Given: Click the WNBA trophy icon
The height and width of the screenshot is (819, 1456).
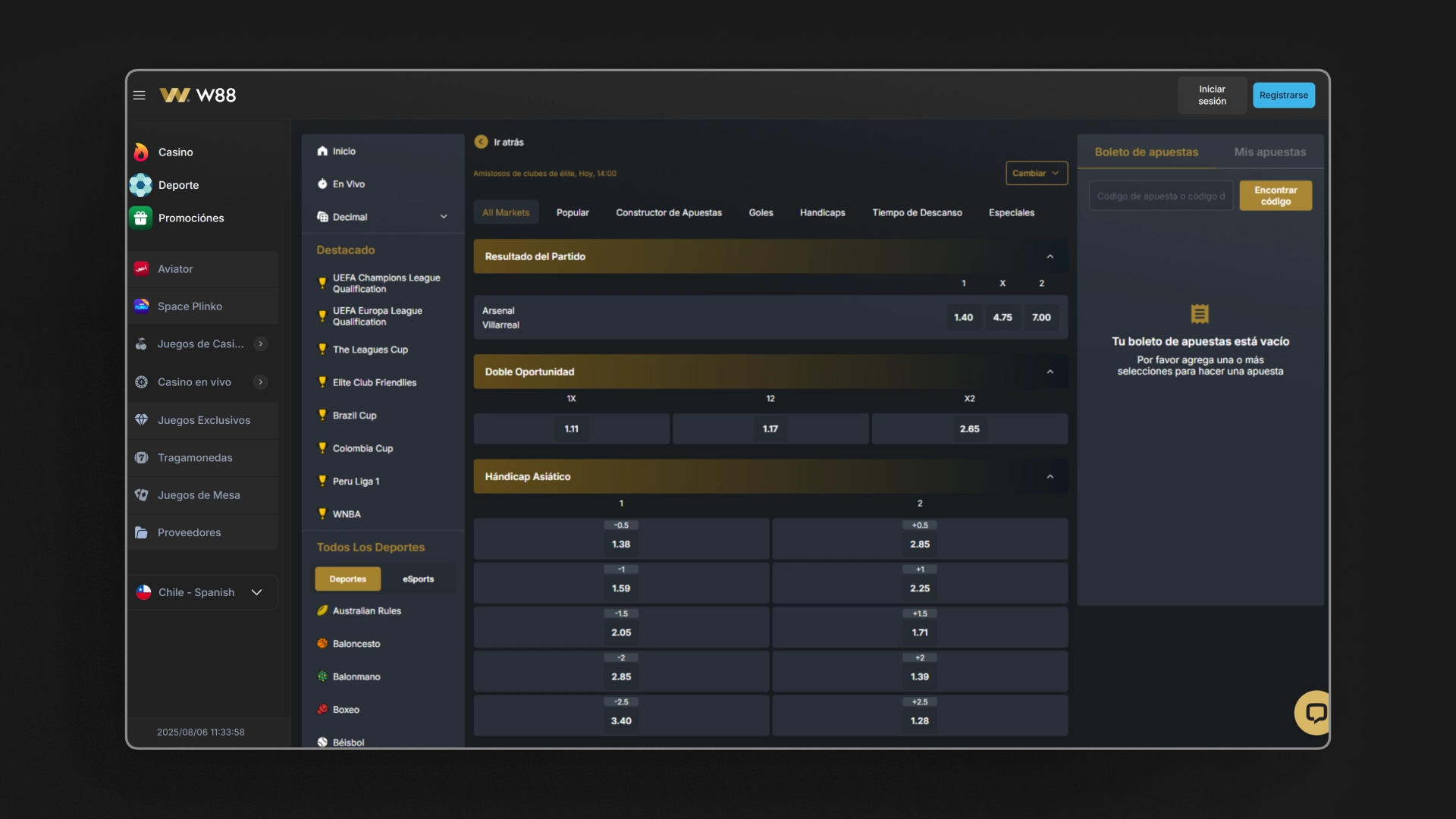Looking at the screenshot, I should coord(322,514).
